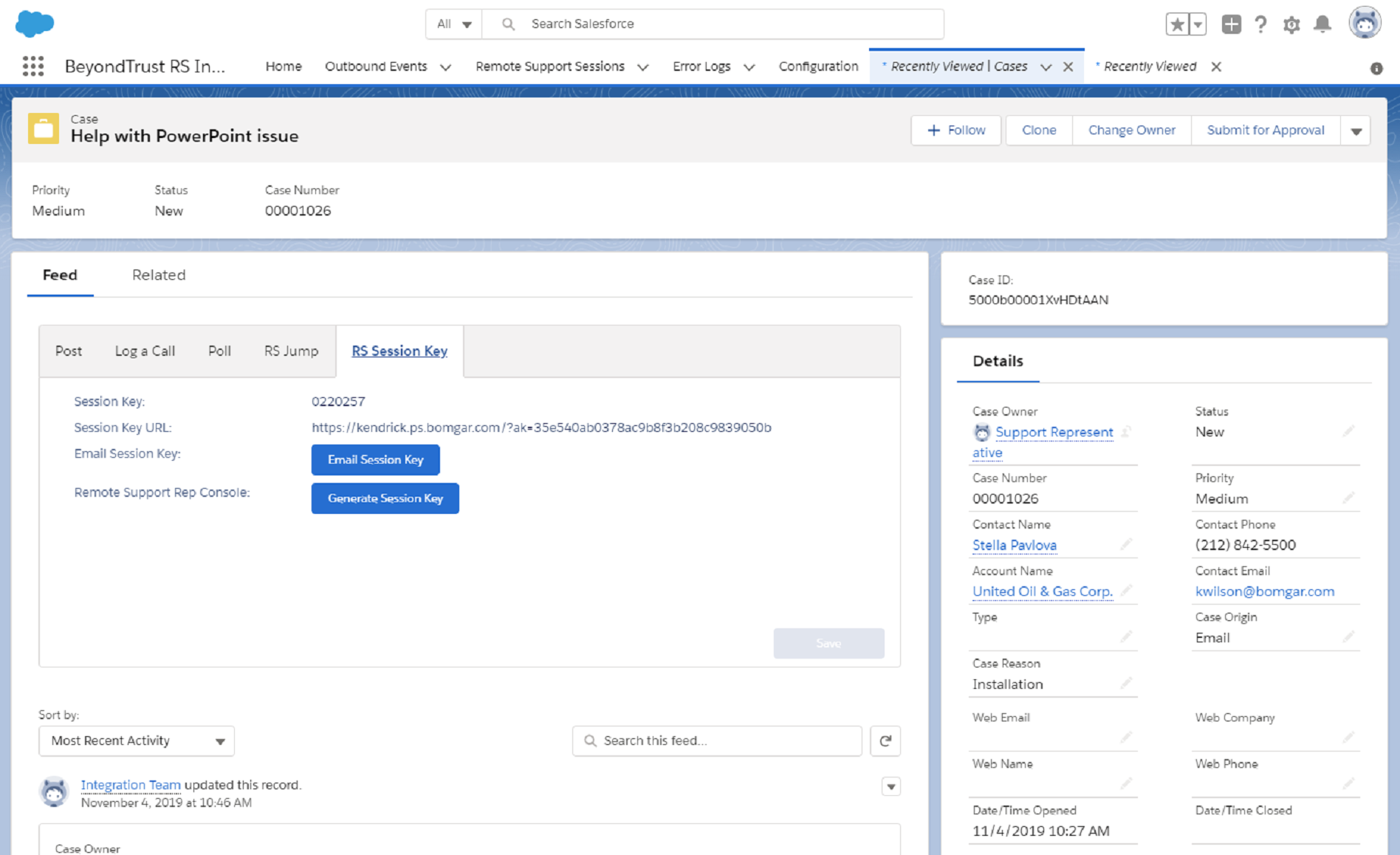The image size is (1400, 855).
Task: Open the user avatar menu
Action: pyautogui.click(x=1365, y=23)
